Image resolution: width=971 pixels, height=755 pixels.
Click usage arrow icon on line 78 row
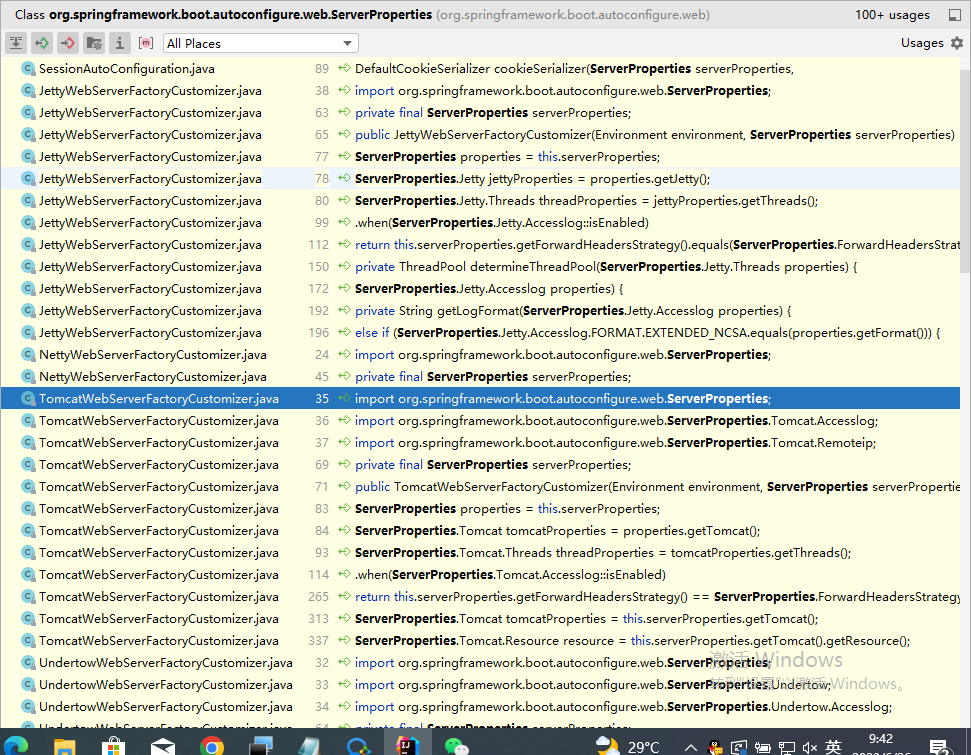344,178
